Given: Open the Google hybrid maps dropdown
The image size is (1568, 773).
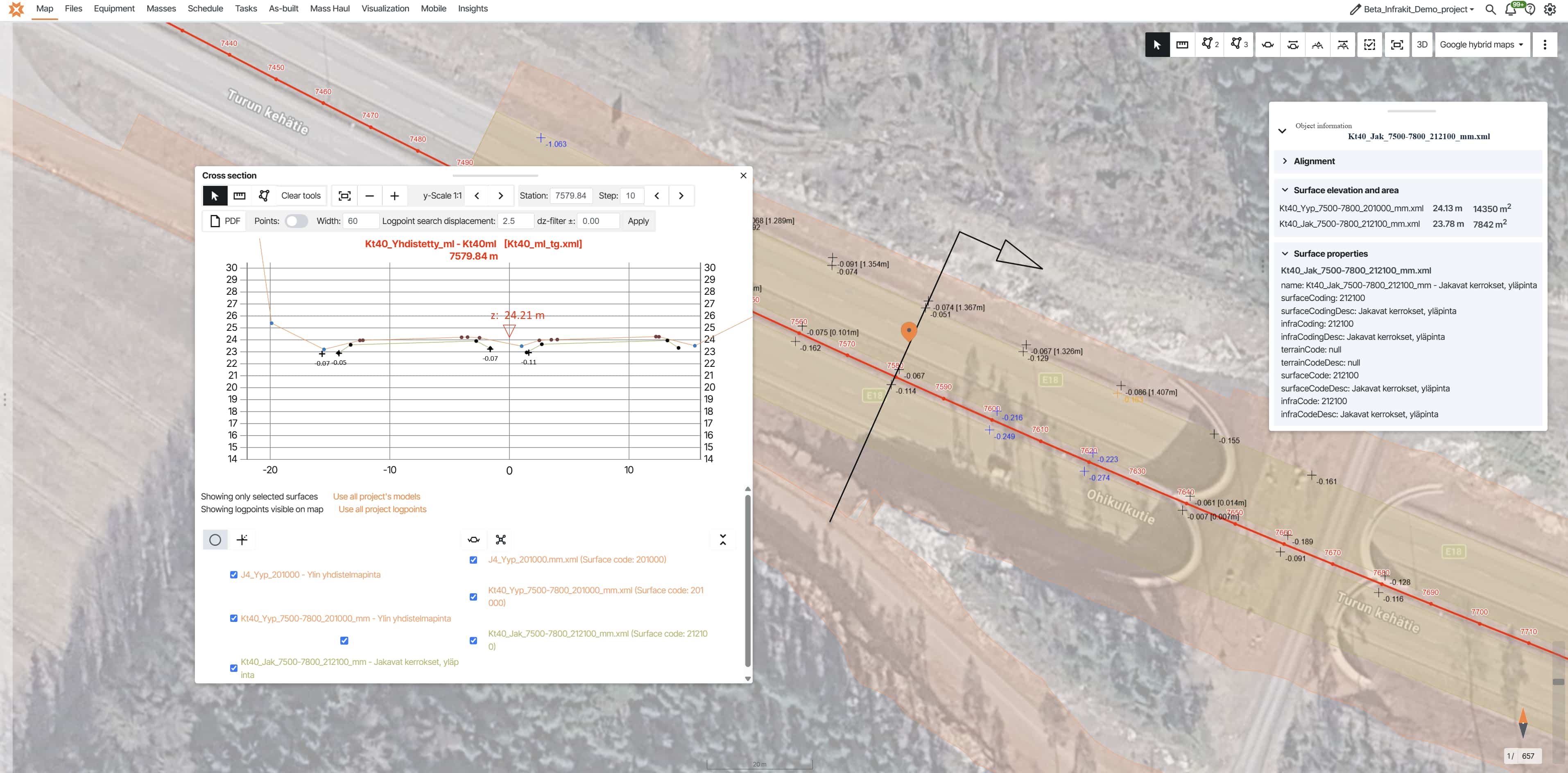Looking at the screenshot, I should pyautogui.click(x=1482, y=45).
